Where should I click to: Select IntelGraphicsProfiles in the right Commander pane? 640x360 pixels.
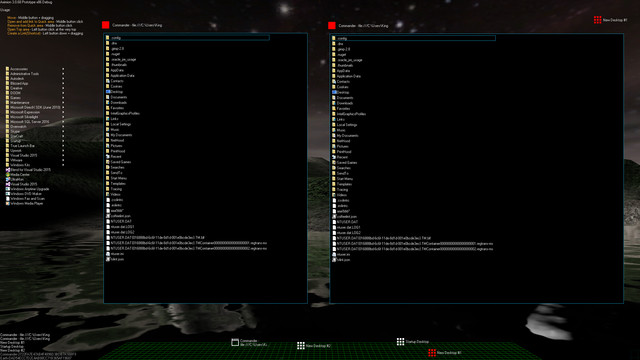pyautogui.click(x=351, y=114)
